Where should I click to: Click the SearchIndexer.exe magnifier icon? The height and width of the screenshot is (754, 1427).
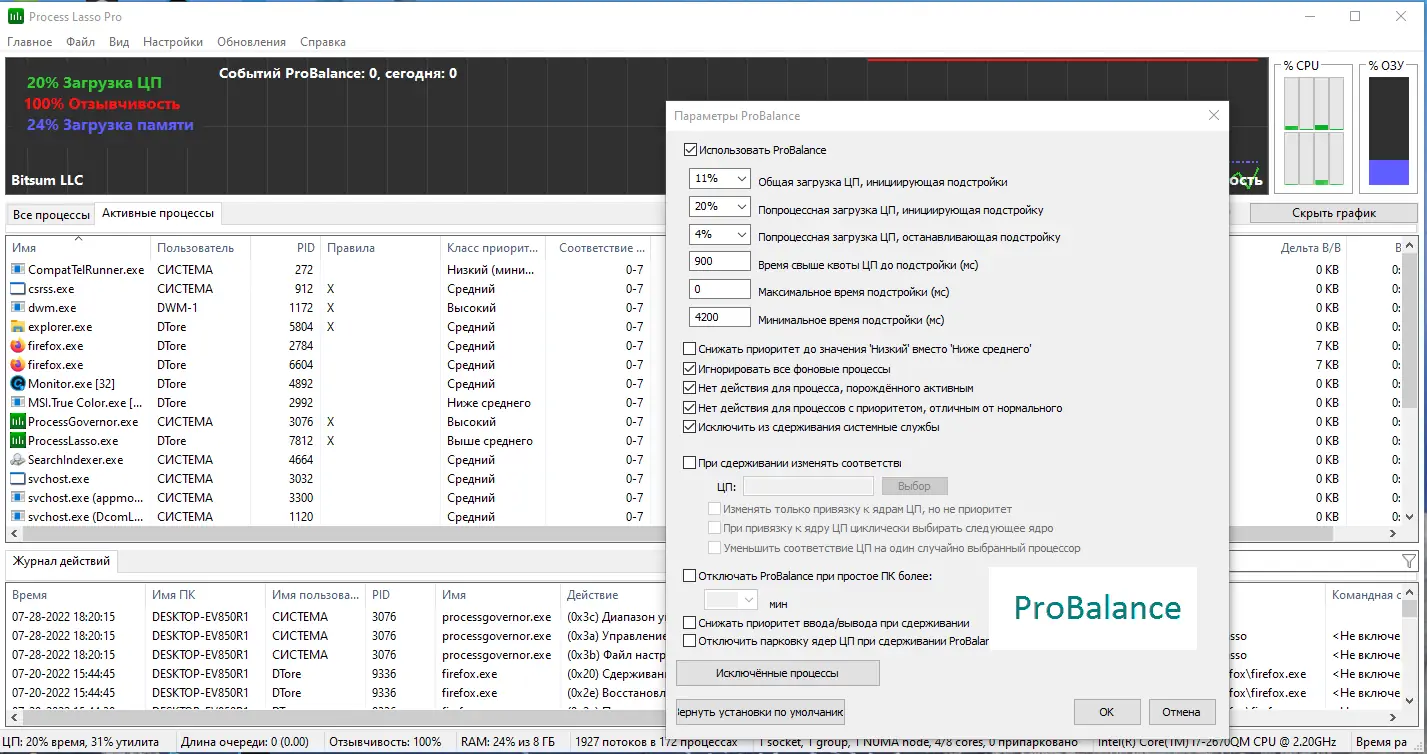point(18,460)
